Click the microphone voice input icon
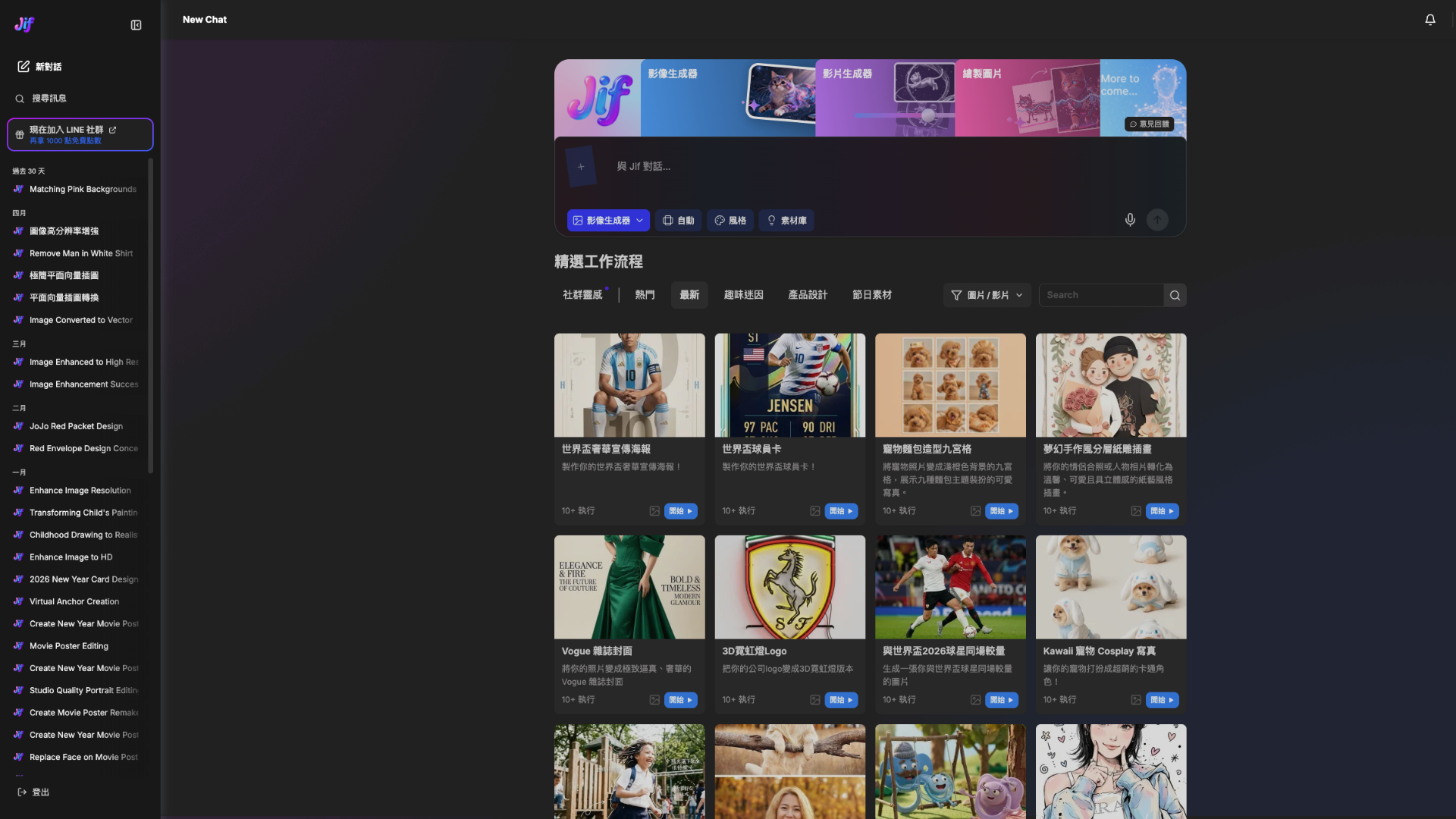Image resolution: width=1456 pixels, height=819 pixels. (1130, 220)
